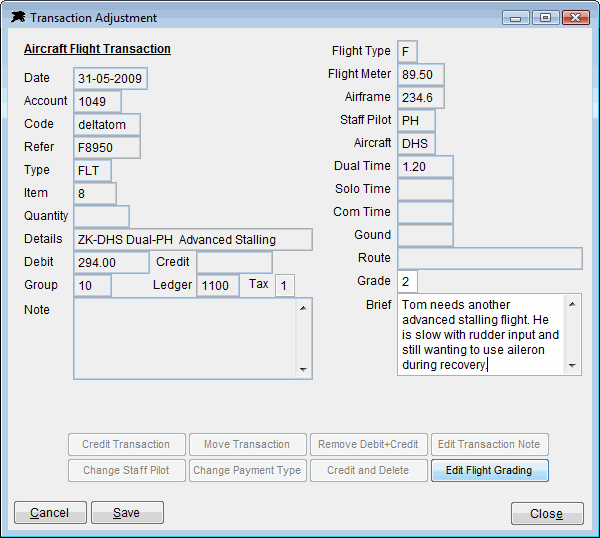The height and width of the screenshot is (538, 600).
Task: Select the Dual Time field
Action: [425, 166]
